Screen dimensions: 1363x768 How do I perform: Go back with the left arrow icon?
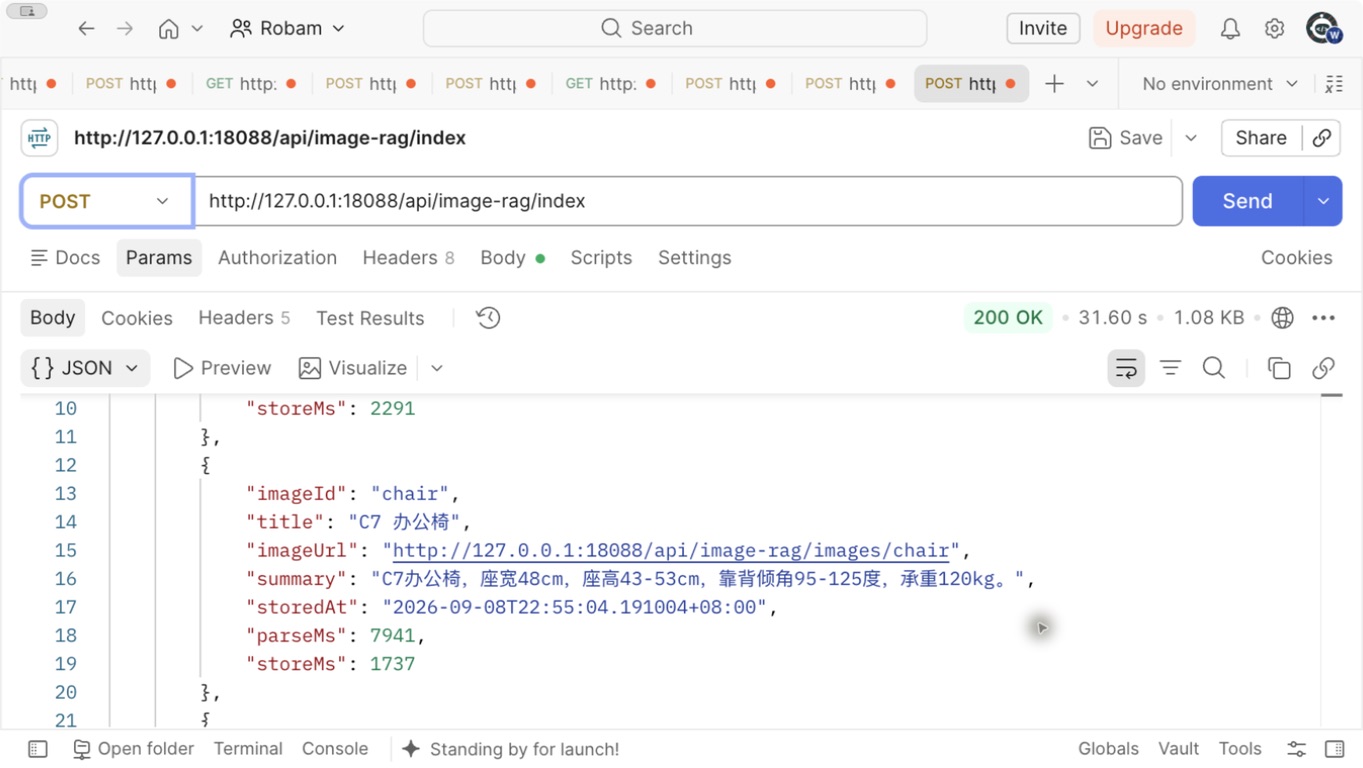click(86, 29)
